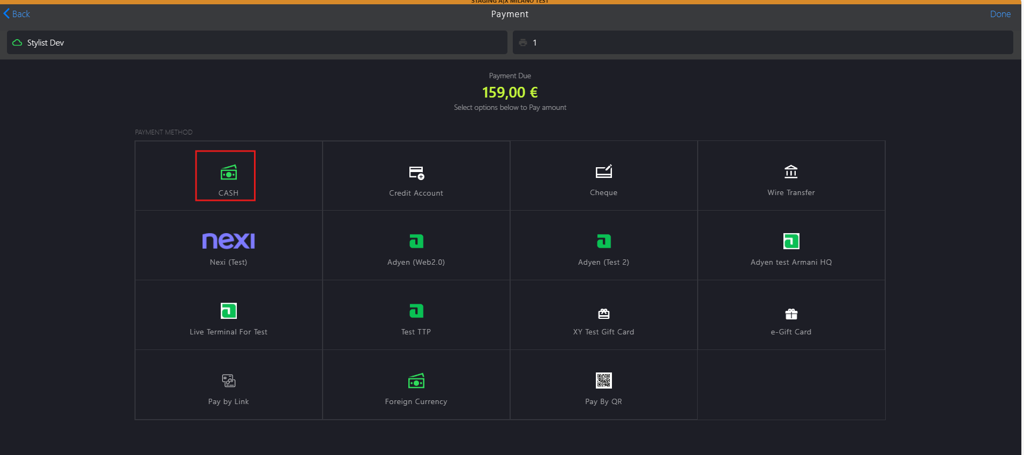Click the Pay by Link label

tap(229, 401)
